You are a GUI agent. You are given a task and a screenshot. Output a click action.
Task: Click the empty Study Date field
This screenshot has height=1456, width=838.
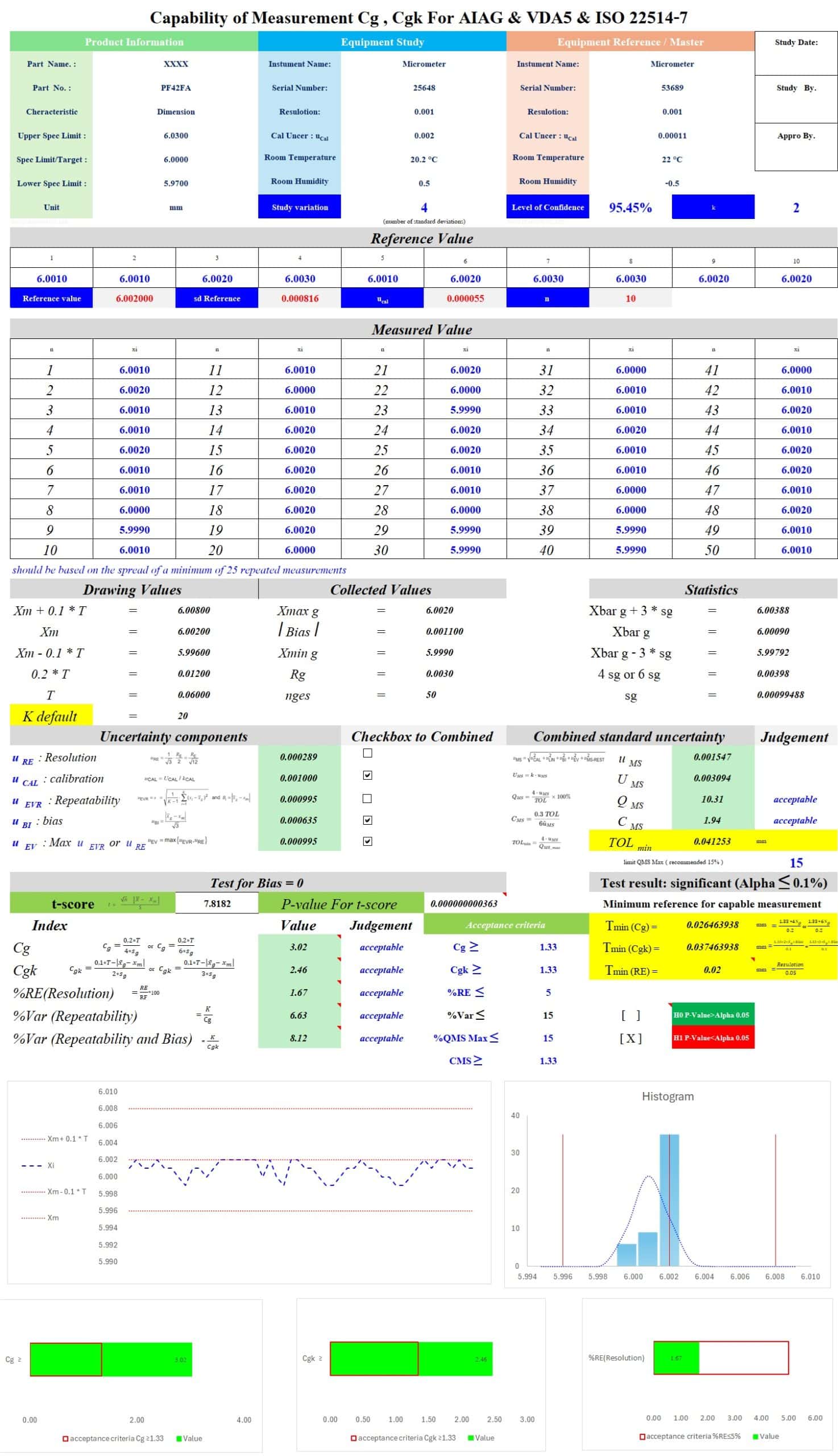(795, 61)
